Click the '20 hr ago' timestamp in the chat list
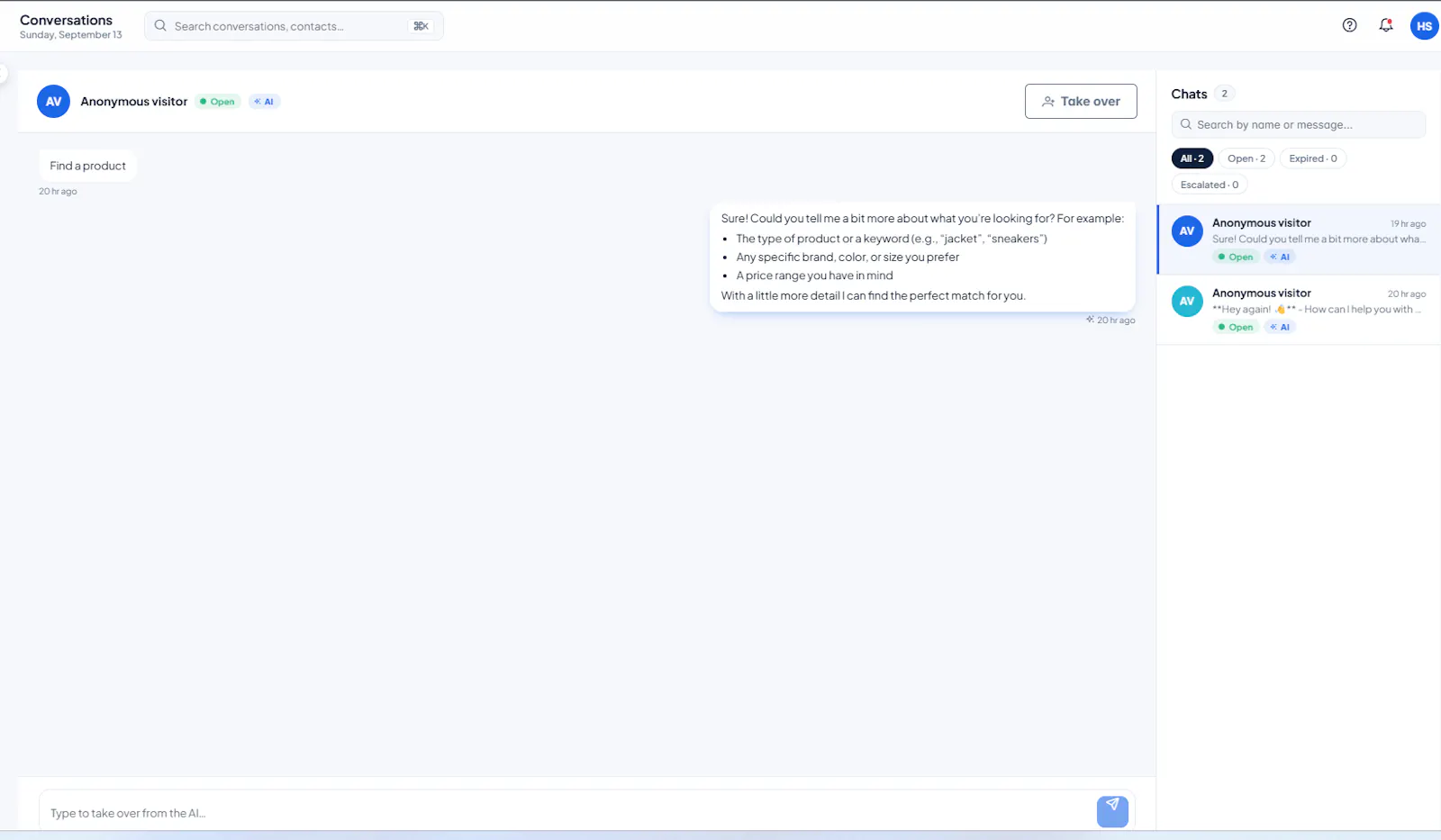Viewport: 1441px width, 840px height. point(1406,294)
